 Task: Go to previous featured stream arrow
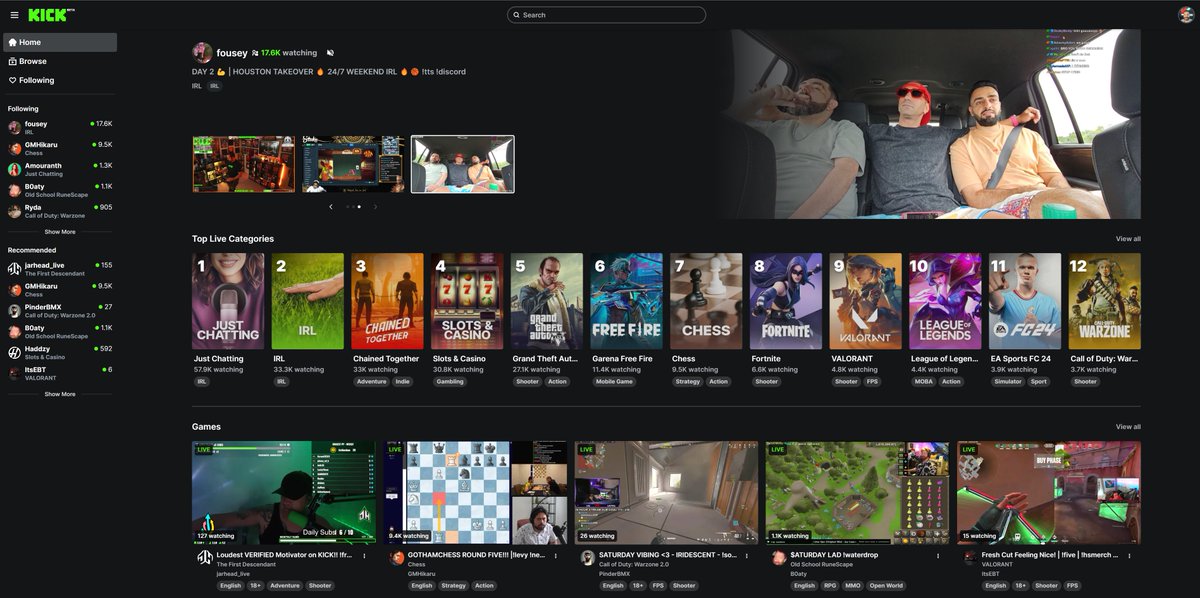(x=331, y=207)
